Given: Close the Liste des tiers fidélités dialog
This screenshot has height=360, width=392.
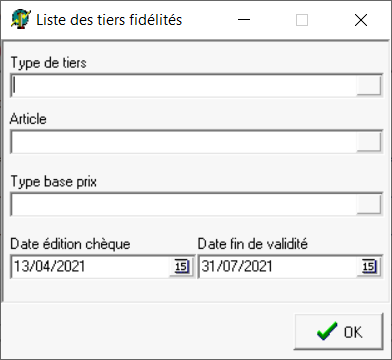Looking at the screenshot, I should [x=361, y=20].
